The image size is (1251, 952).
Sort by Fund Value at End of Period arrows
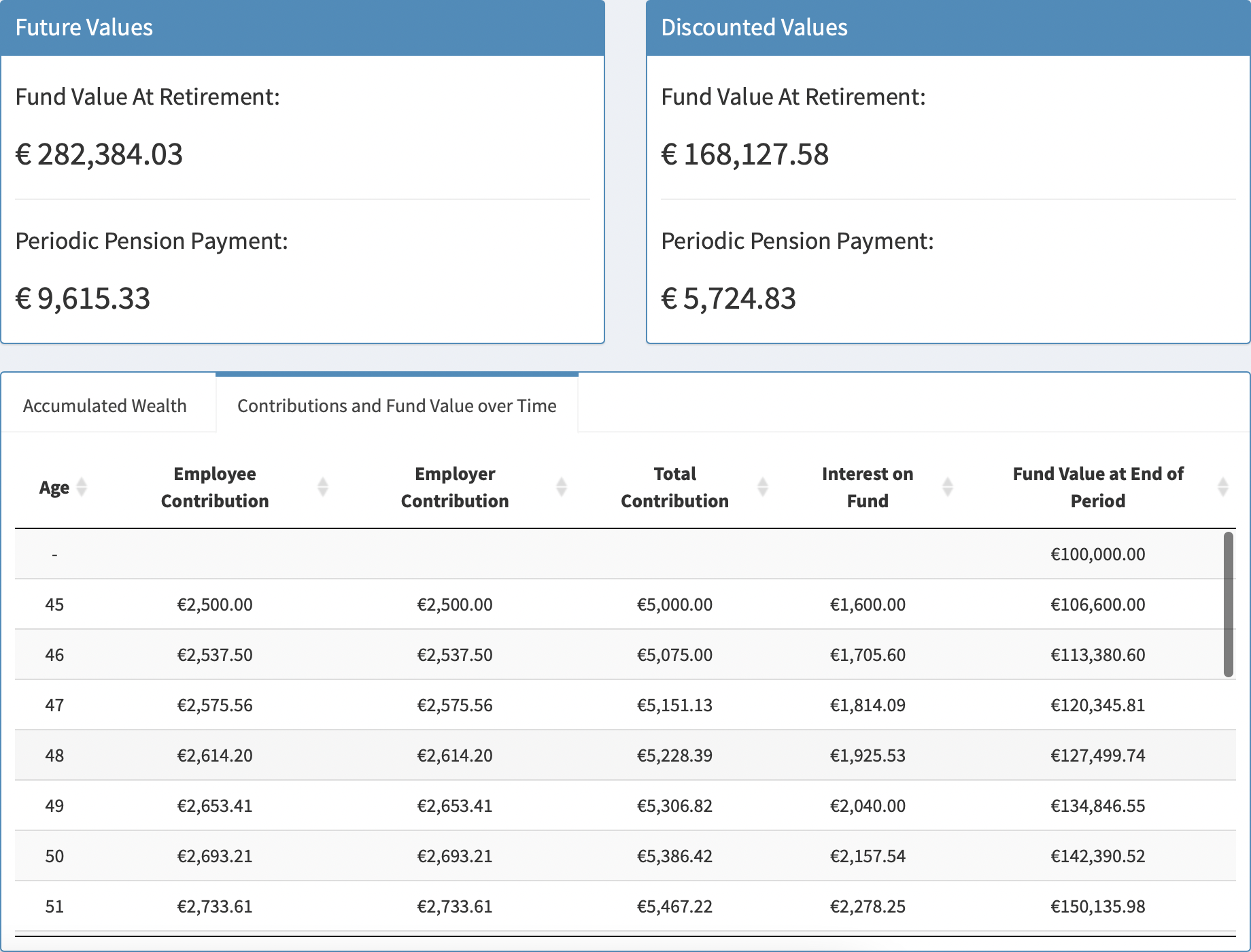1222,487
